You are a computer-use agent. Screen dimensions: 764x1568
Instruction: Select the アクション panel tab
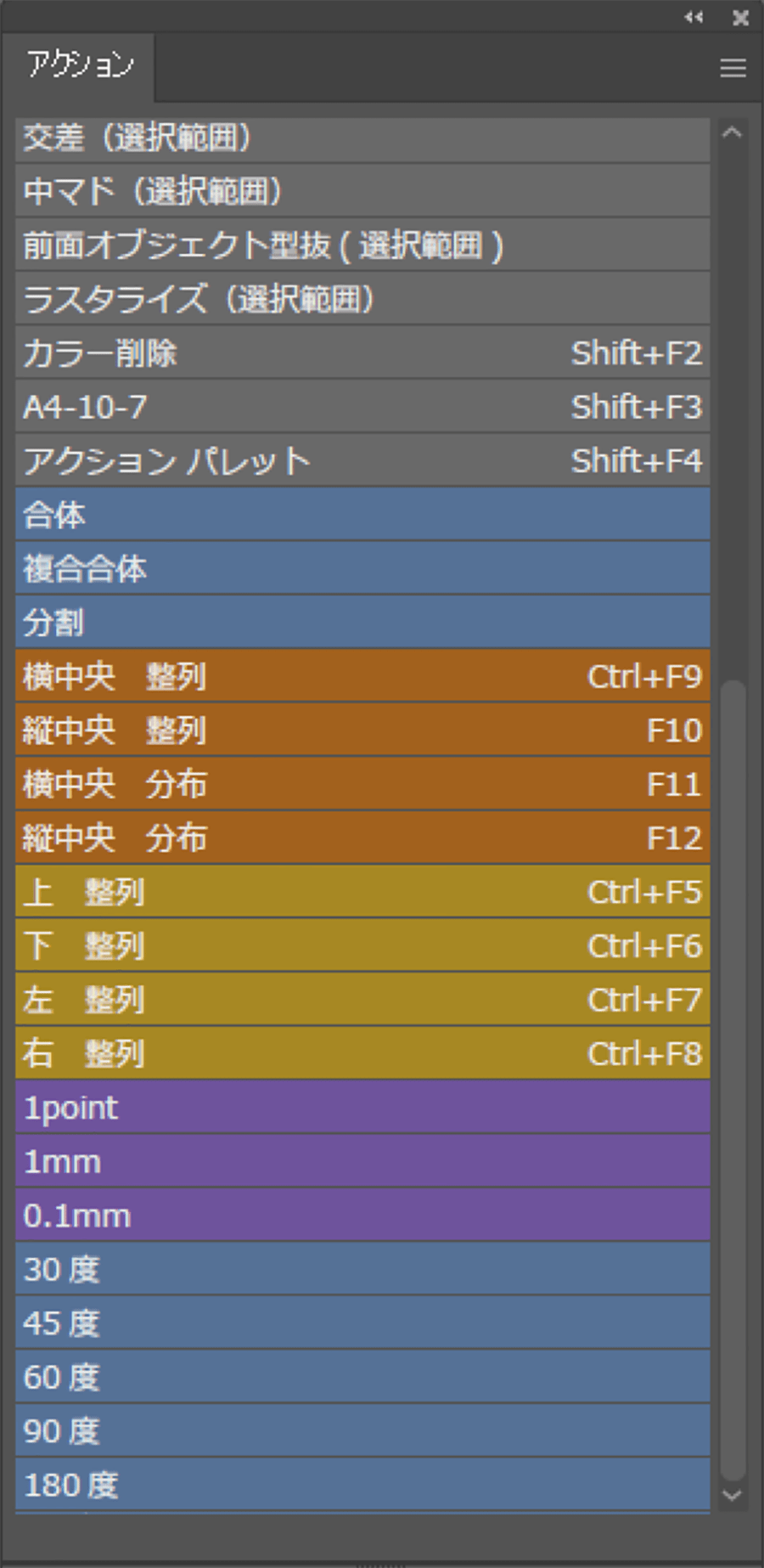[80, 65]
